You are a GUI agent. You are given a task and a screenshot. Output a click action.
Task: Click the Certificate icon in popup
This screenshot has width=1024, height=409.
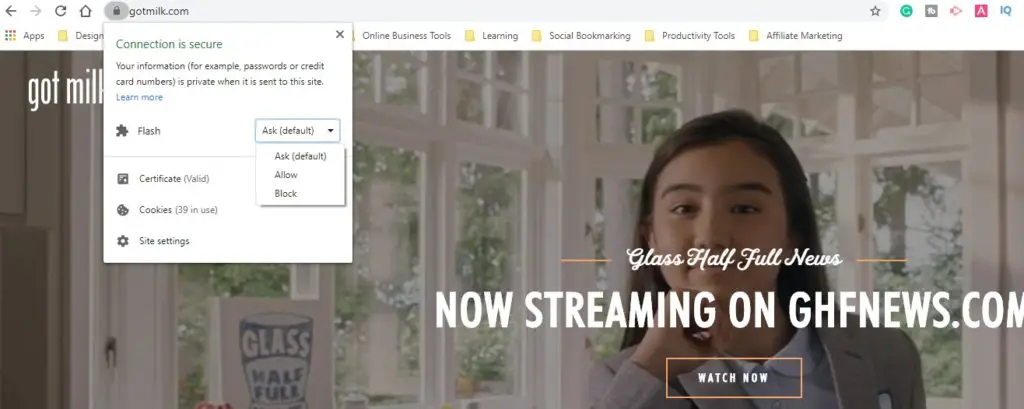coord(123,179)
